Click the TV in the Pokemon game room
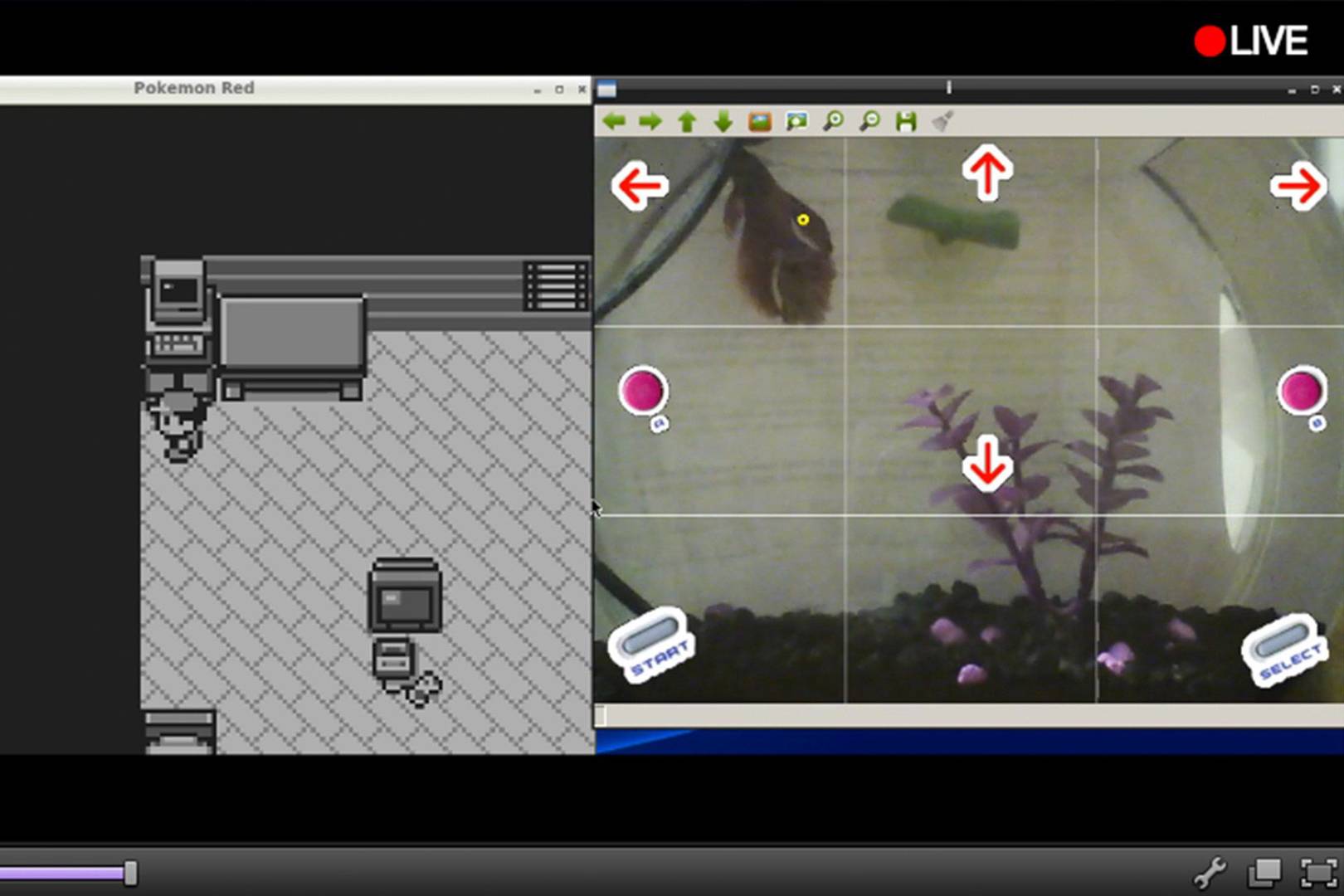Screen dimensions: 1344x896 point(405,595)
